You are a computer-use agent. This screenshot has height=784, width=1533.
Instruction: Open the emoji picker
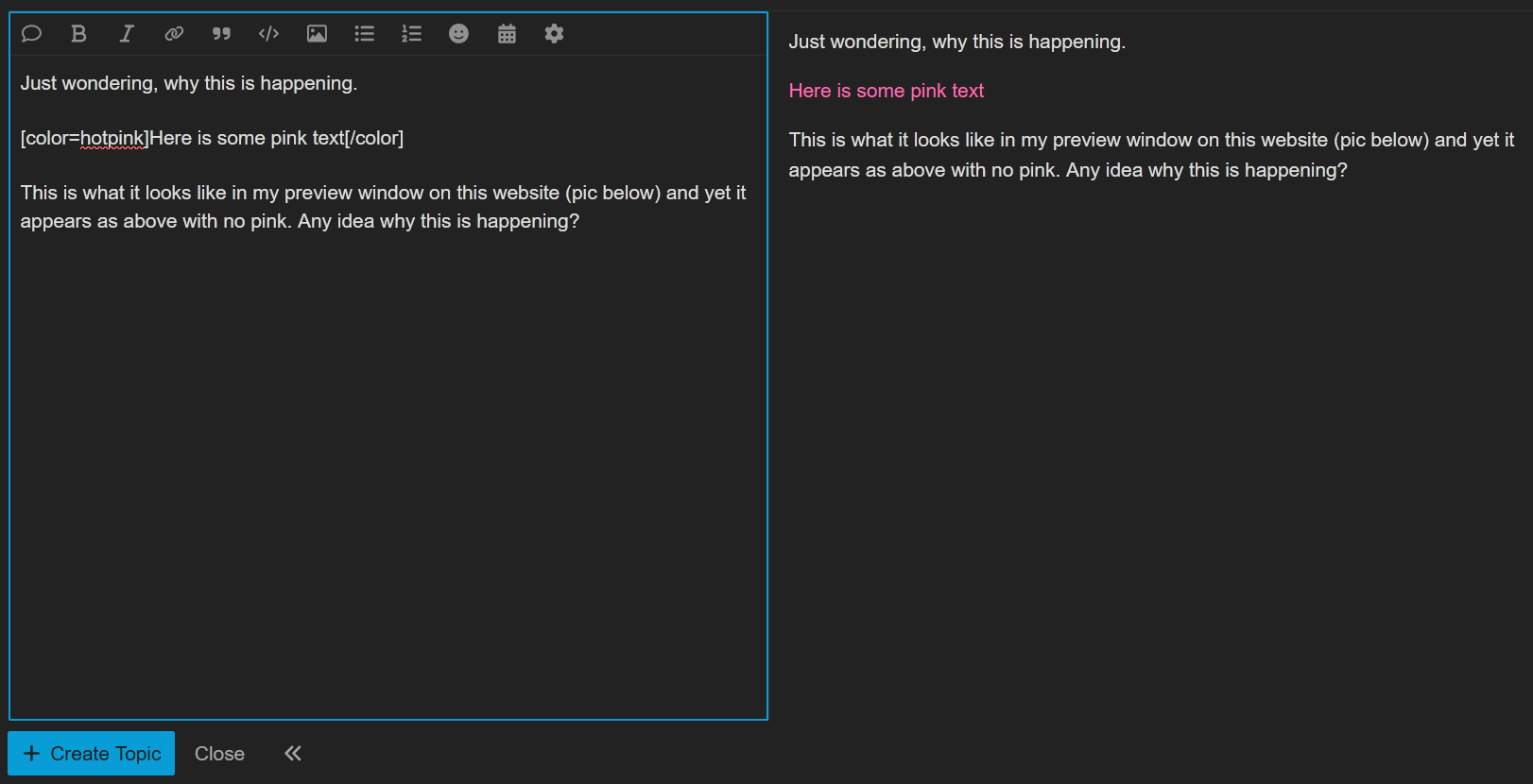pyautogui.click(x=458, y=34)
